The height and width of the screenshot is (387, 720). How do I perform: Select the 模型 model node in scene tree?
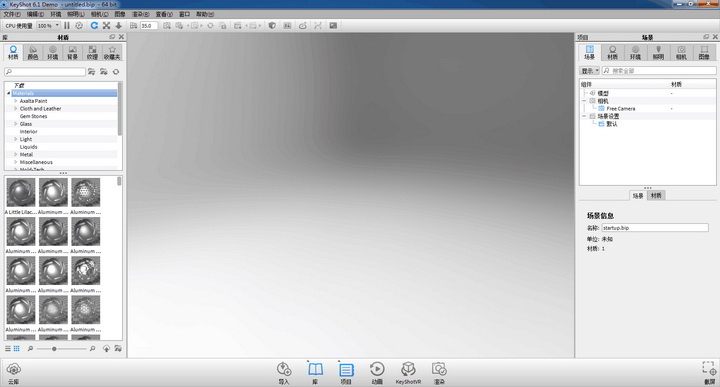(603, 93)
